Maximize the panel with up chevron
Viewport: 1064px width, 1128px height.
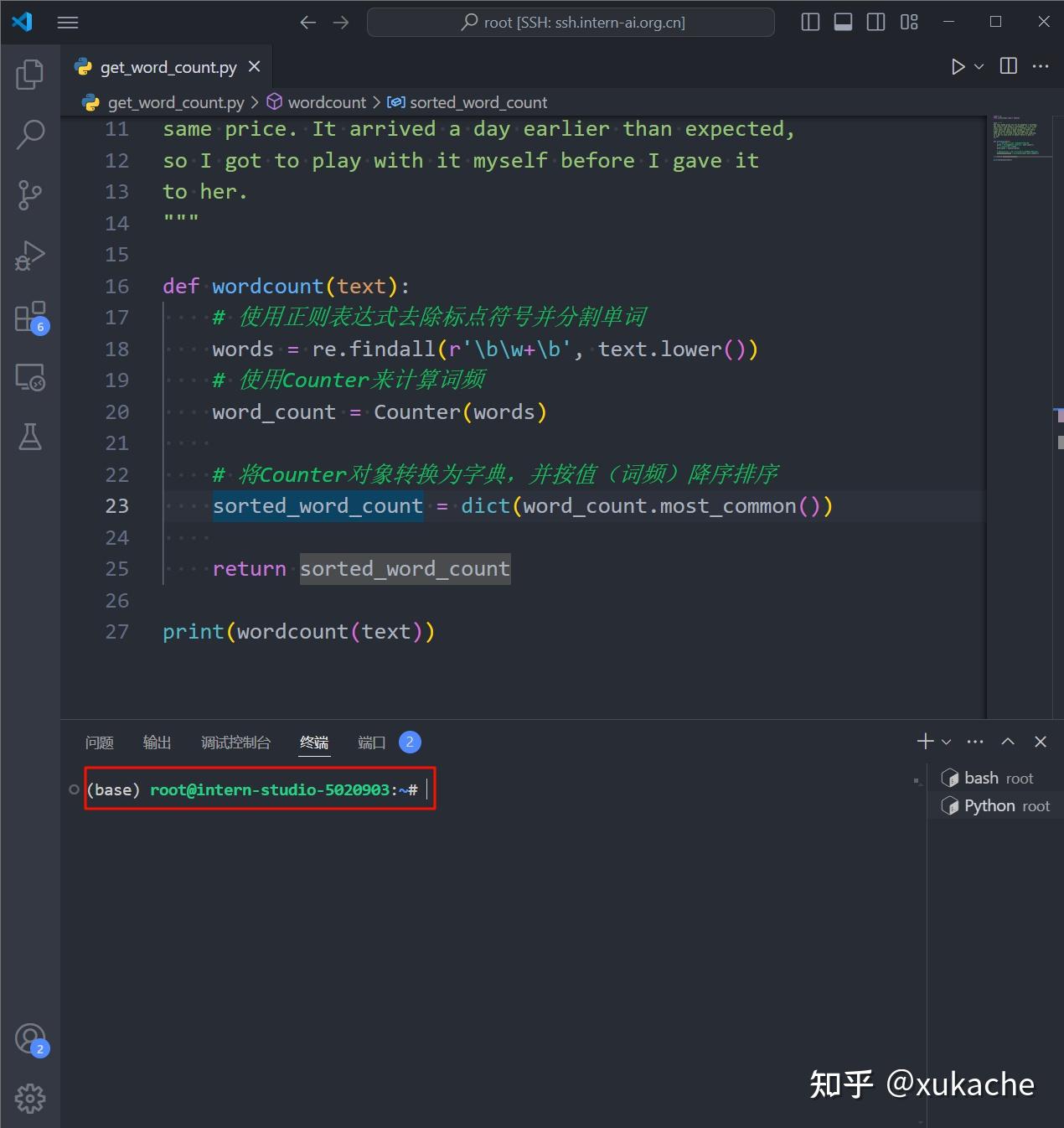(1008, 742)
